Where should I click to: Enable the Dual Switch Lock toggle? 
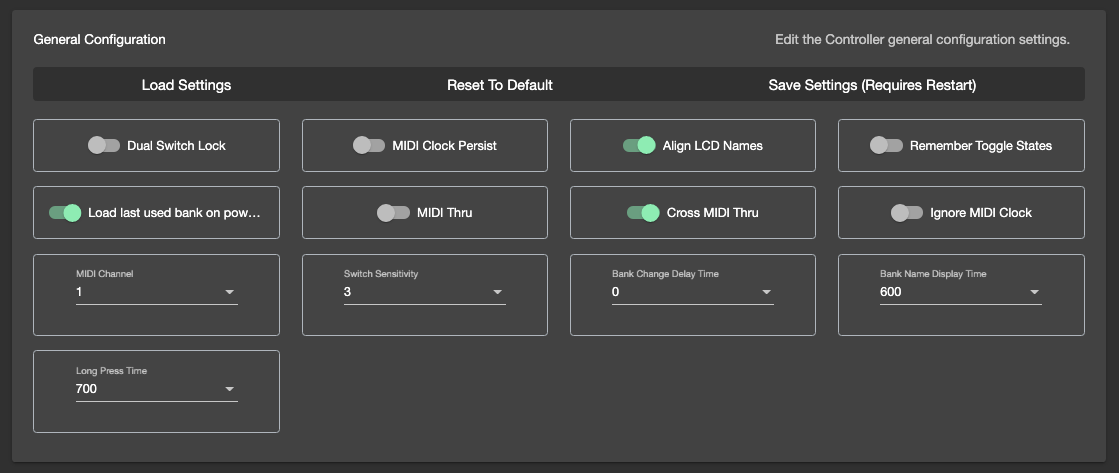click(x=103, y=146)
